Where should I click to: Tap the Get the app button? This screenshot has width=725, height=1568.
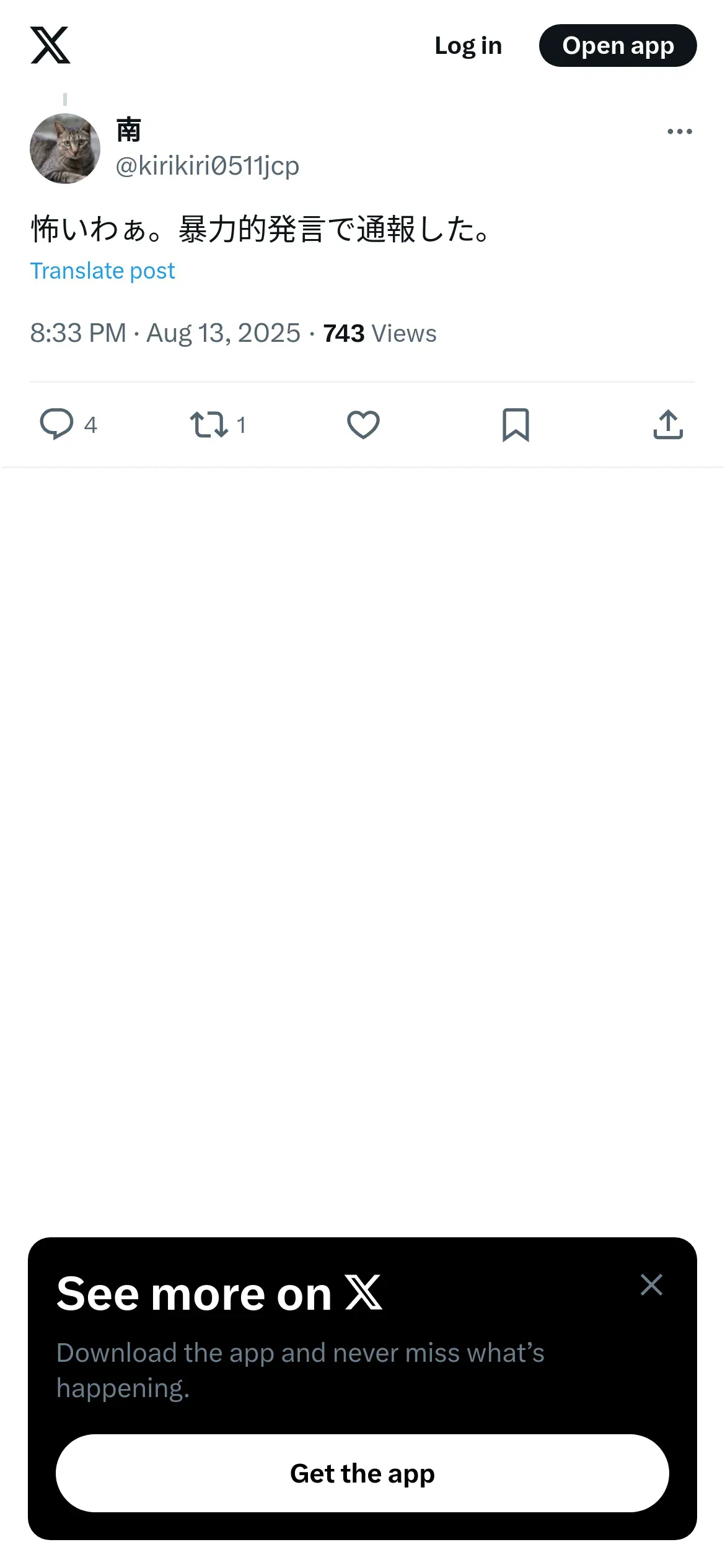tap(362, 1473)
